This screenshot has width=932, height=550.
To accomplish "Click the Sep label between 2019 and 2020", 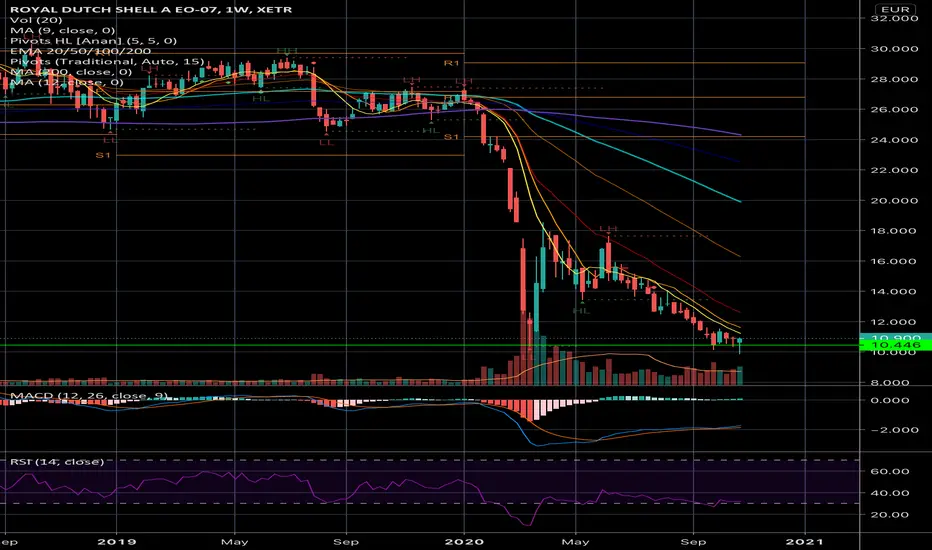I will [346, 542].
